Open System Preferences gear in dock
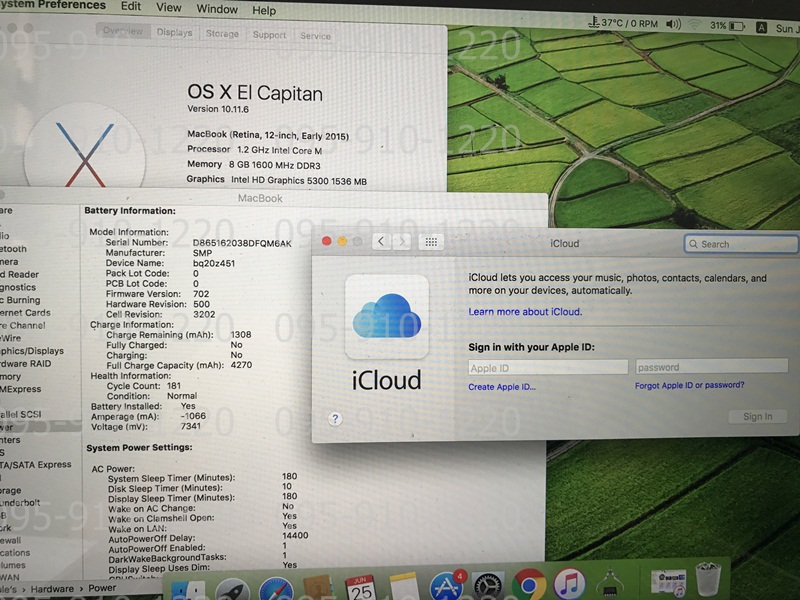Viewport: 800px width, 600px height. (488, 586)
